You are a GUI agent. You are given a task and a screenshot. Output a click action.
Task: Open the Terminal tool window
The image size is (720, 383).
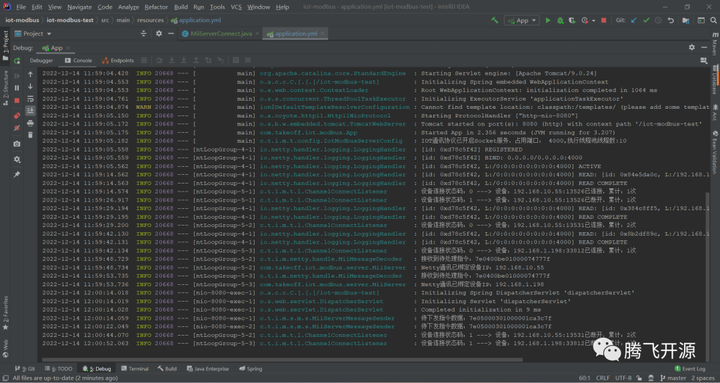[135, 369]
